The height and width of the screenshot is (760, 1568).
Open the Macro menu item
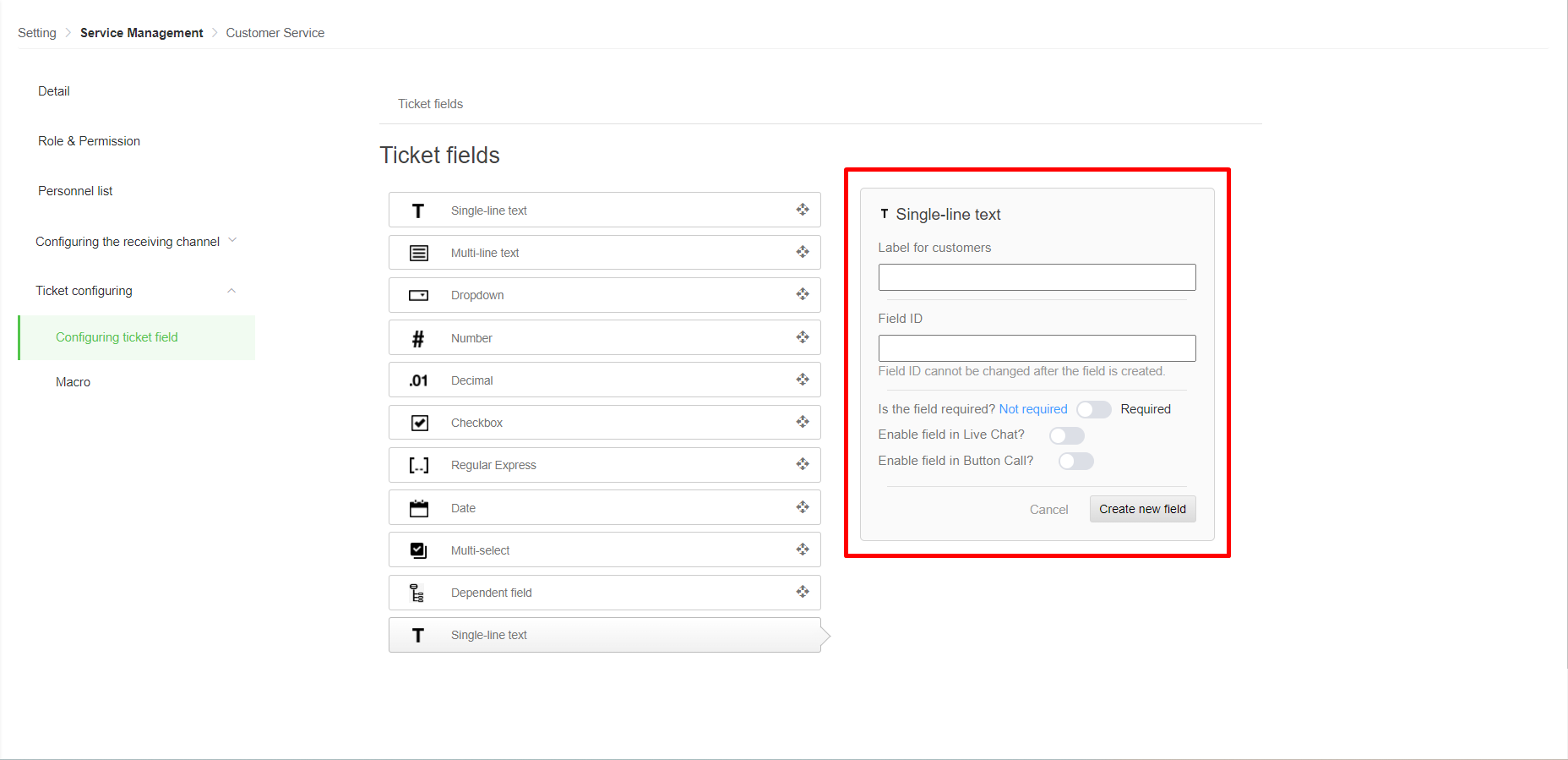(73, 382)
